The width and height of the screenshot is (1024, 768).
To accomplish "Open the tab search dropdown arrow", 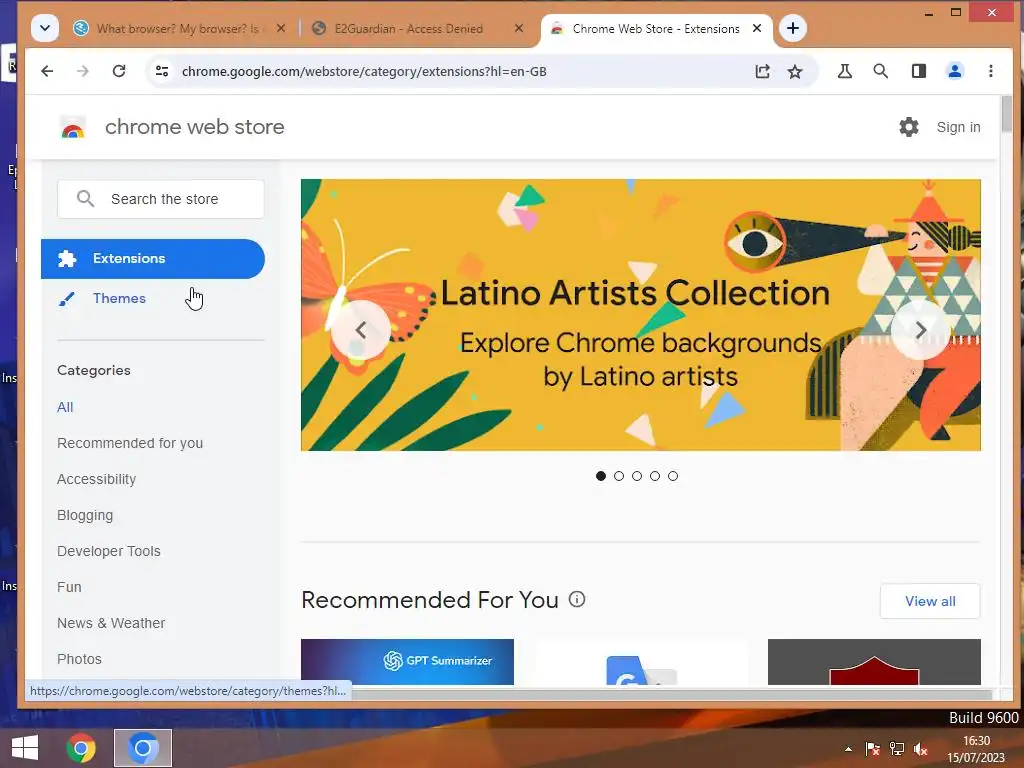I will (x=44, y=28).
